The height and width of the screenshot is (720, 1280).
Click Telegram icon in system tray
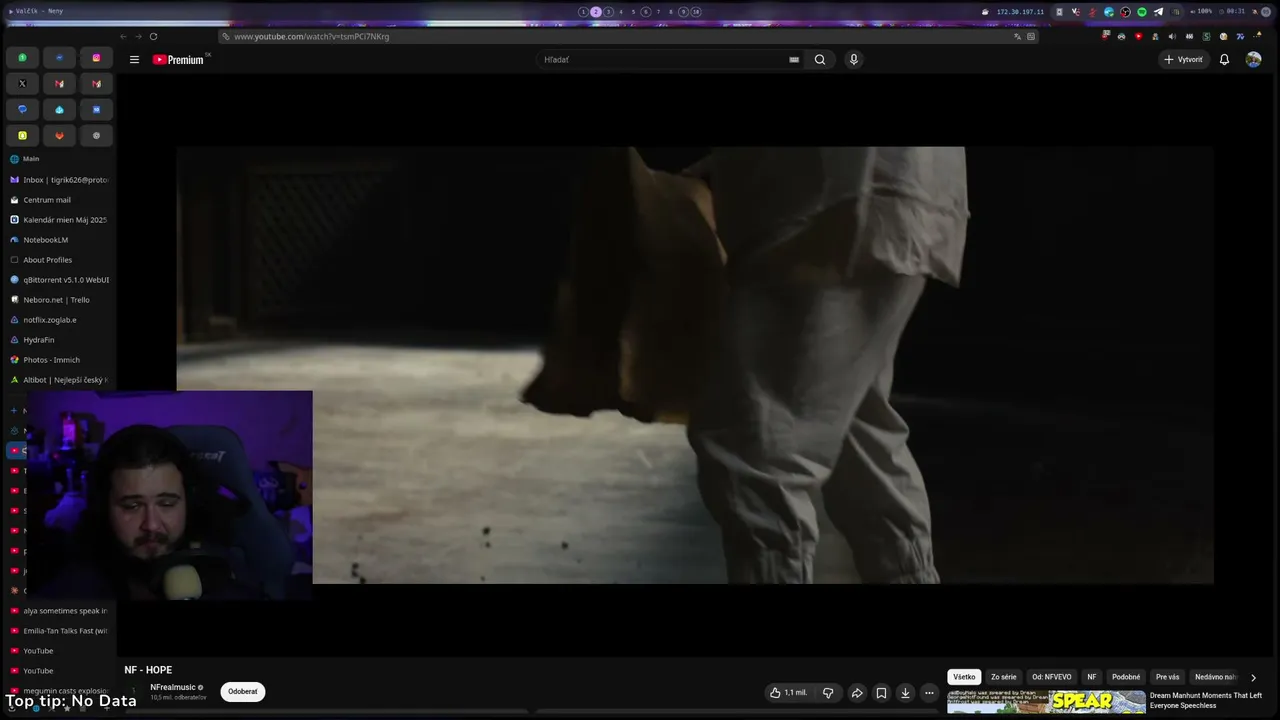click(1158, 12)
